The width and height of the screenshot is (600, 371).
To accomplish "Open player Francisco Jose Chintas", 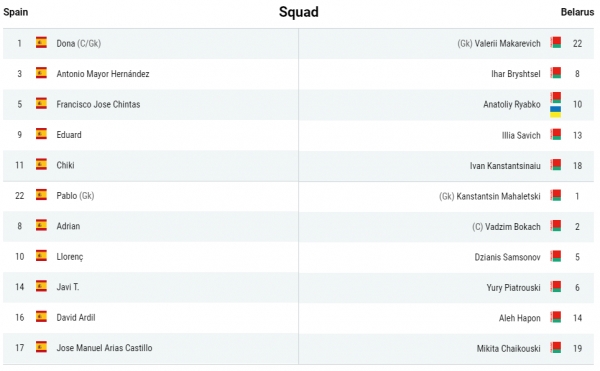I will (98, 104).
